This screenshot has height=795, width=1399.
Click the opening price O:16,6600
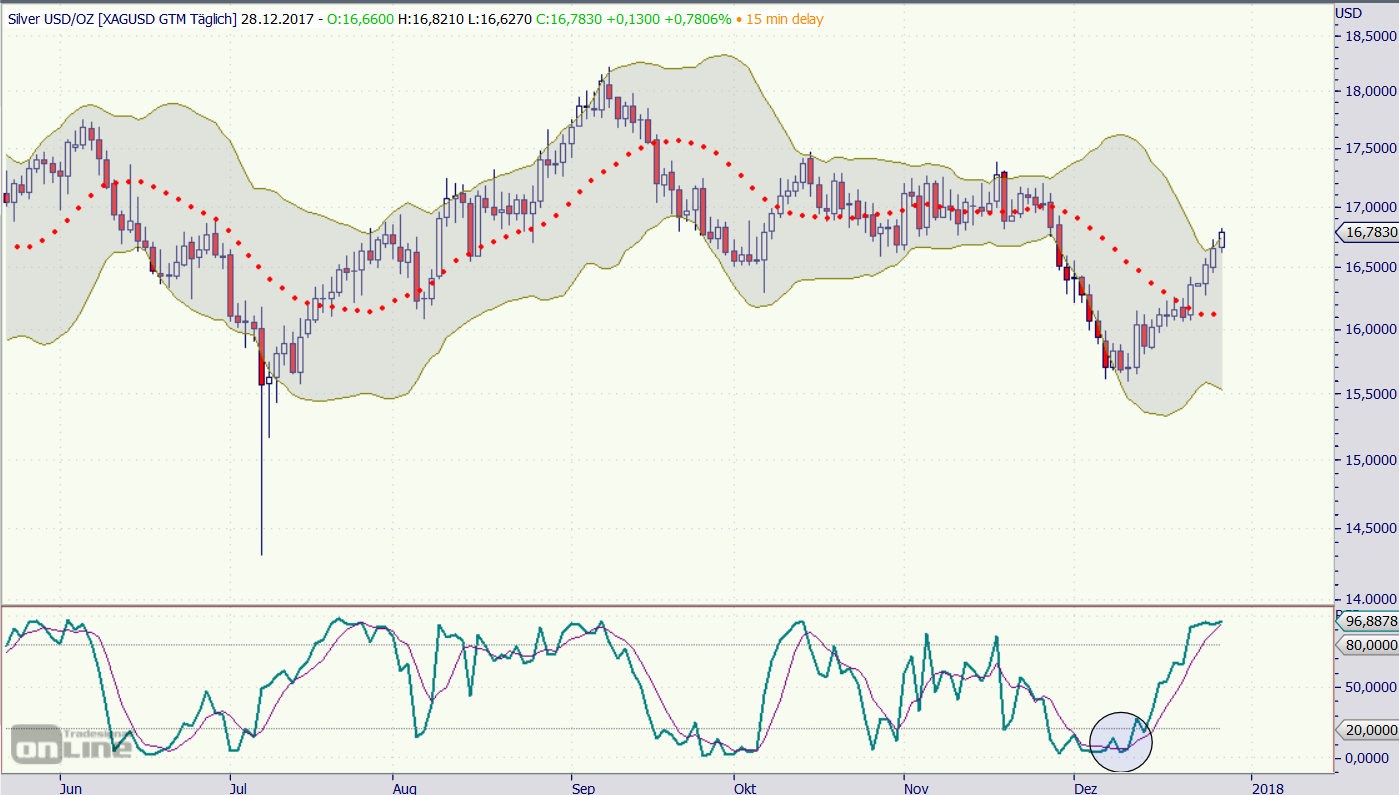(x=359, y=19)
